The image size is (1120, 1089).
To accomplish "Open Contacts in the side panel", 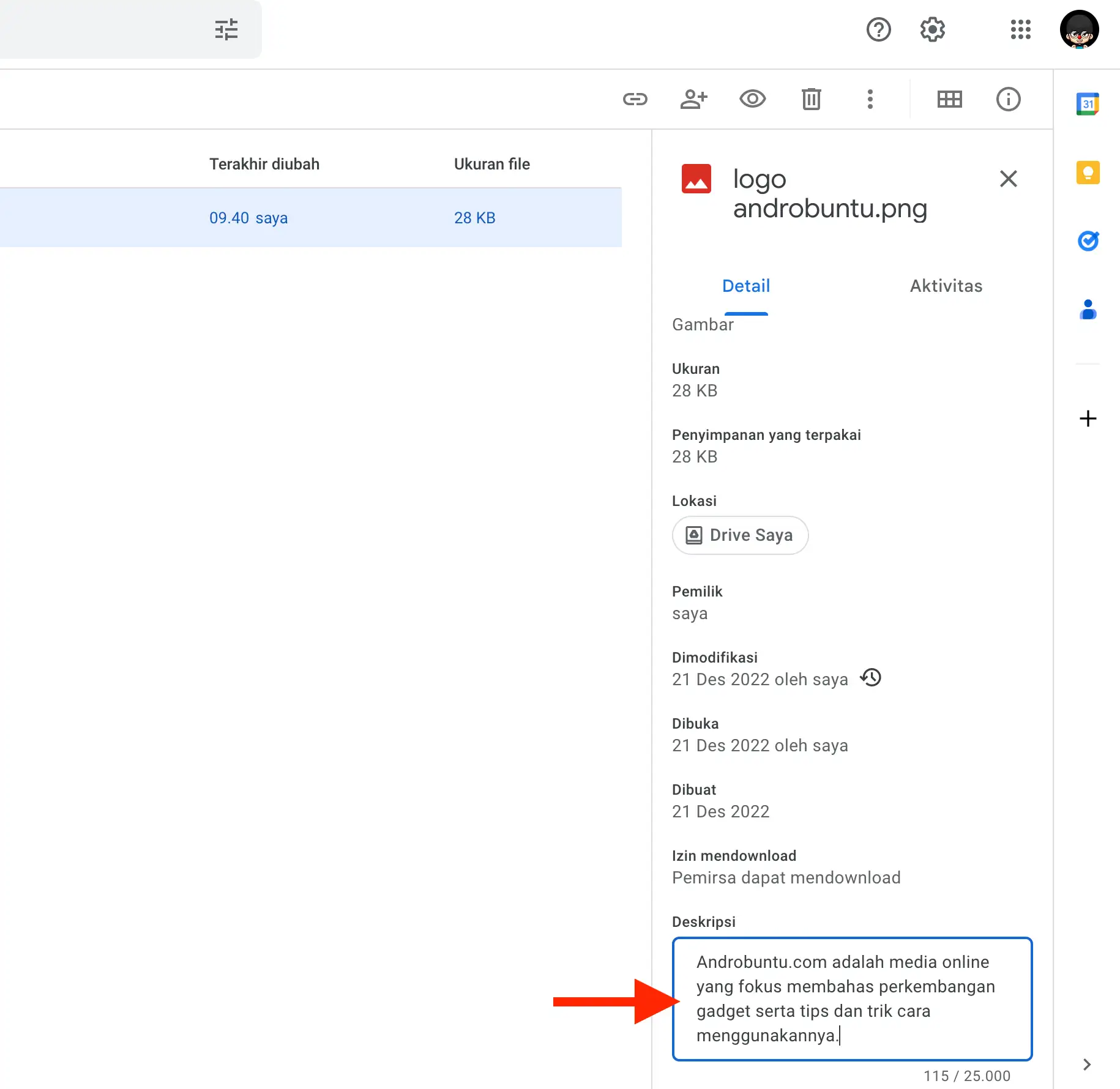I will click(1088, 310).
